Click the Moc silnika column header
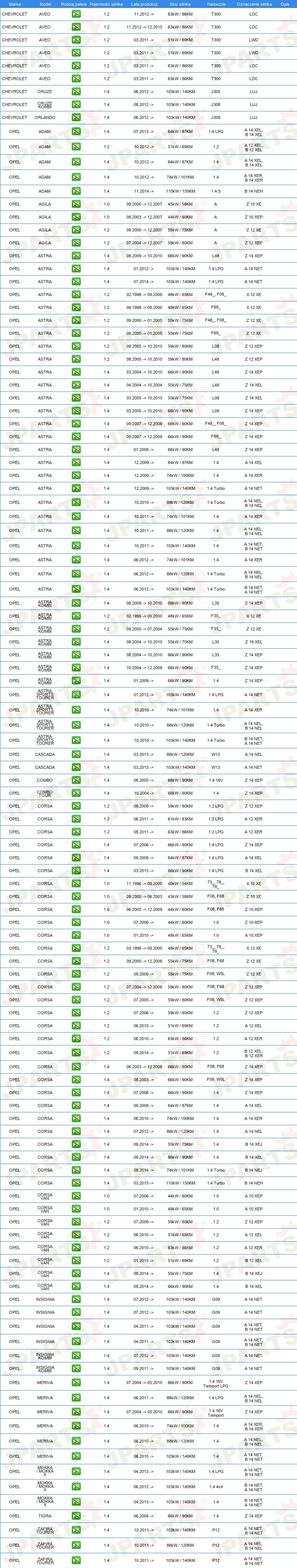297x1568 pixels. click(180, 4)
